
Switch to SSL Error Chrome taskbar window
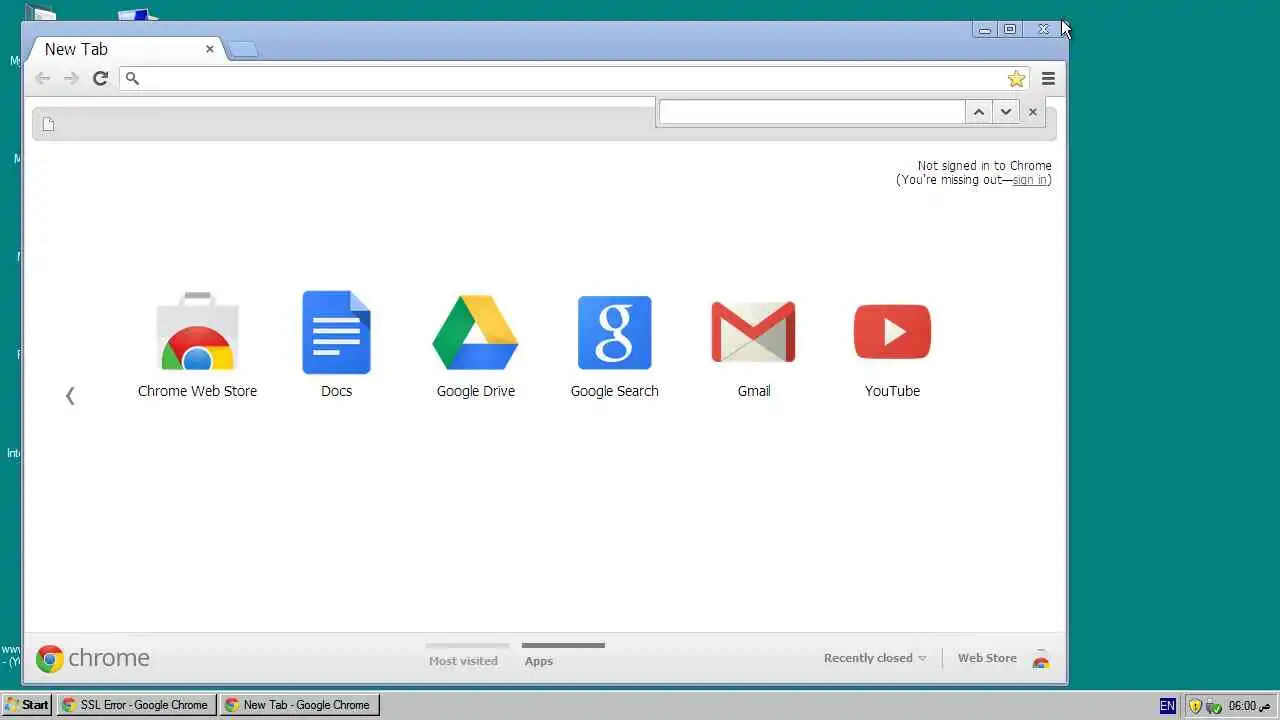click(x=136, y=705)
